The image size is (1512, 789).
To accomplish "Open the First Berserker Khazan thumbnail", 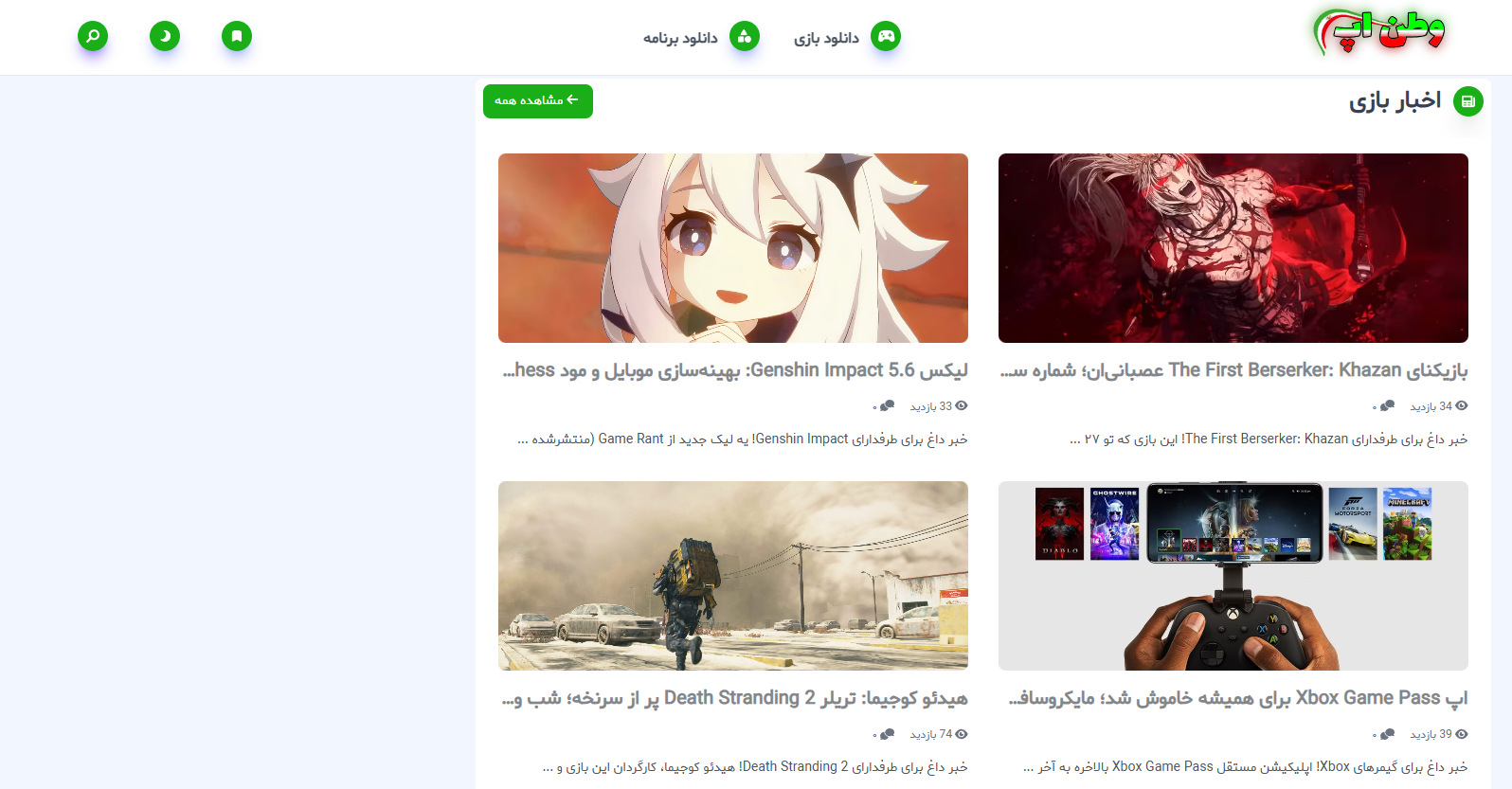I will [1233, 248].
